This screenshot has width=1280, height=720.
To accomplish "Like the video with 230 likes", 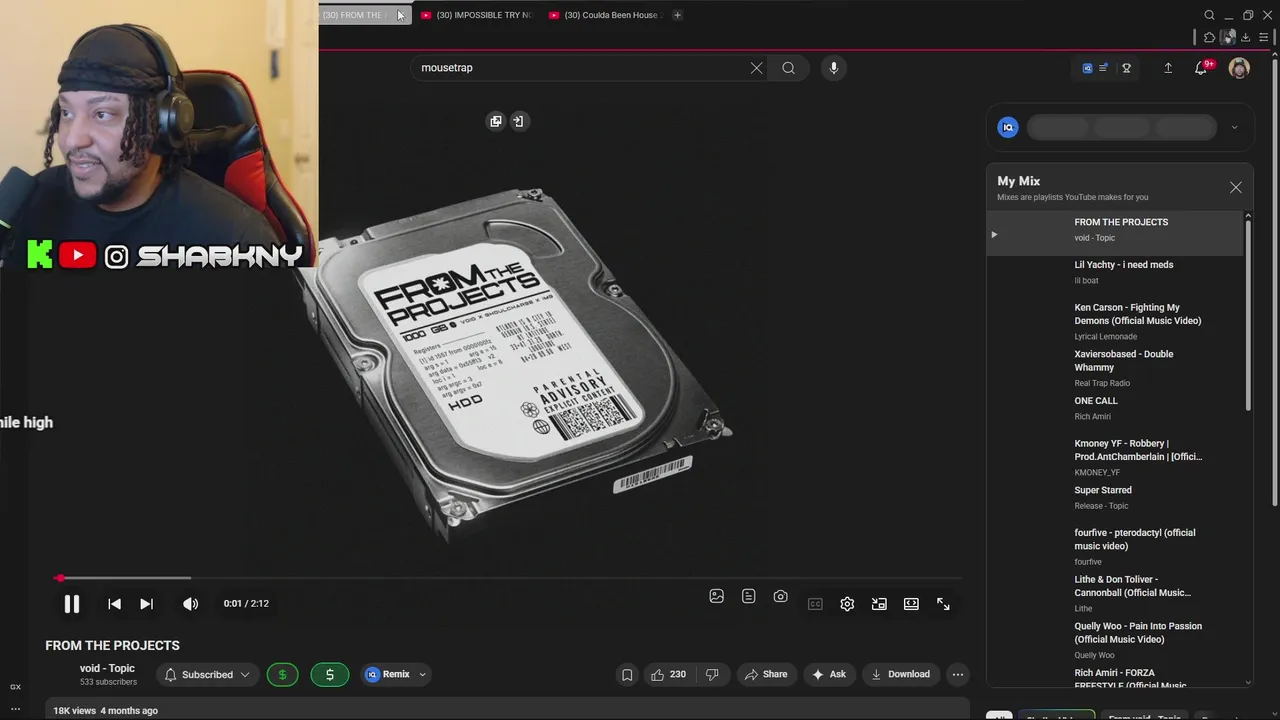I will point(668,674).
